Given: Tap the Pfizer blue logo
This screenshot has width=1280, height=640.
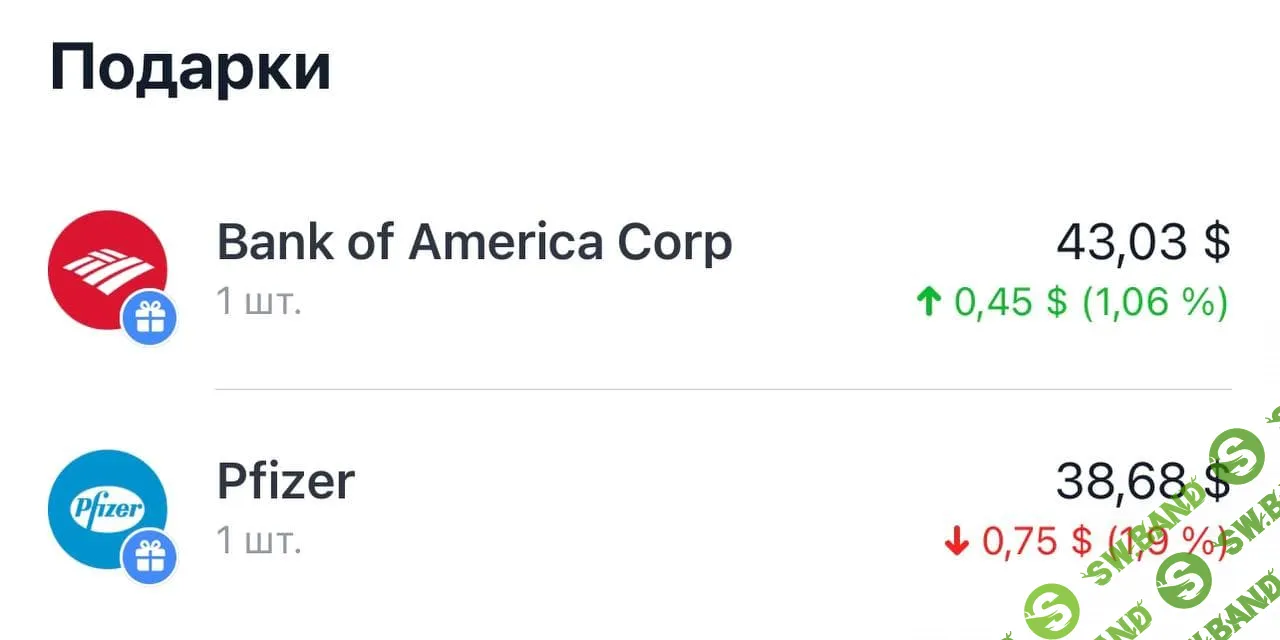Looking at the screenshot, I should point(105,508).
